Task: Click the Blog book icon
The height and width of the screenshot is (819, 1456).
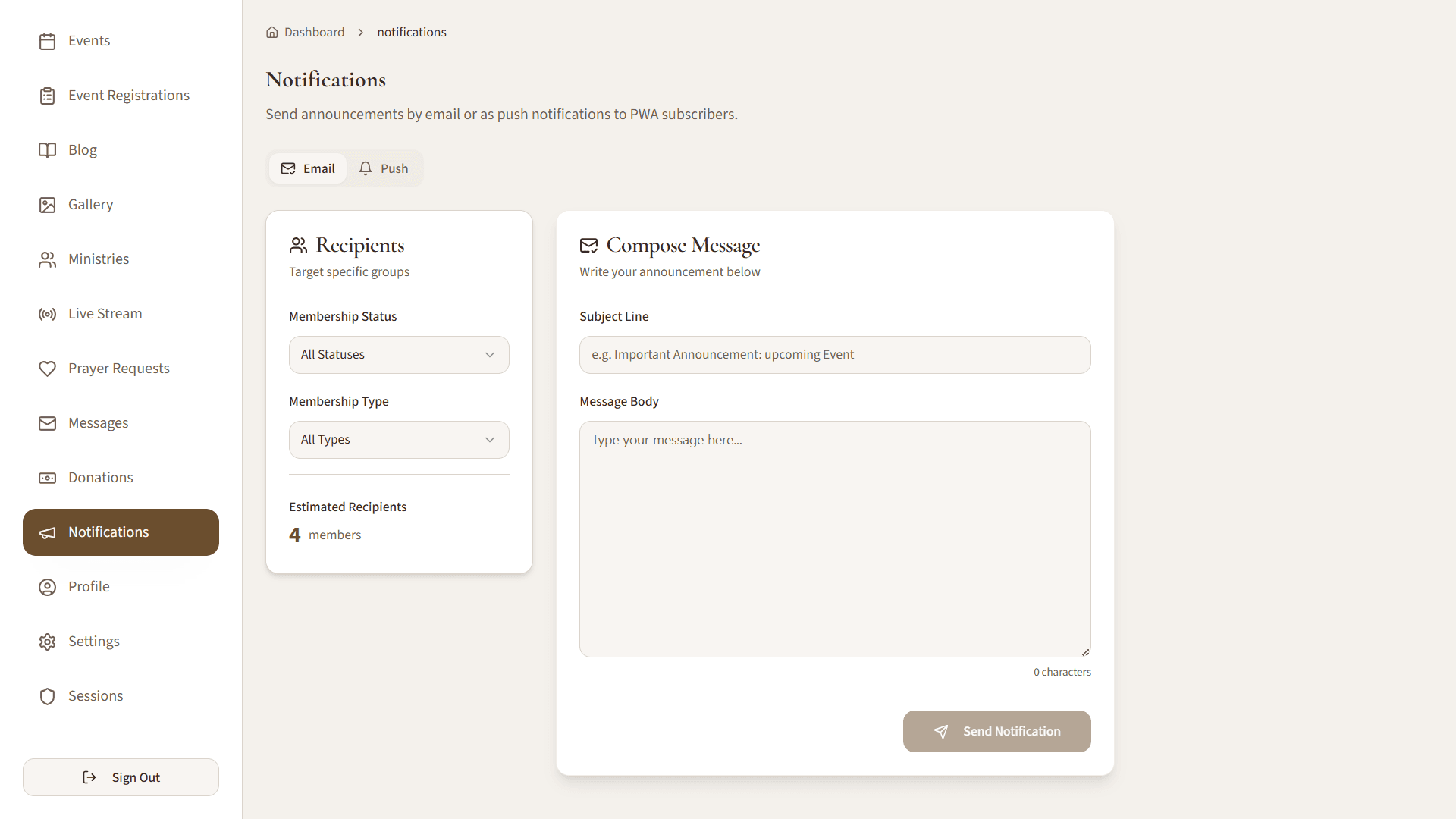Action: coord(47,150)
